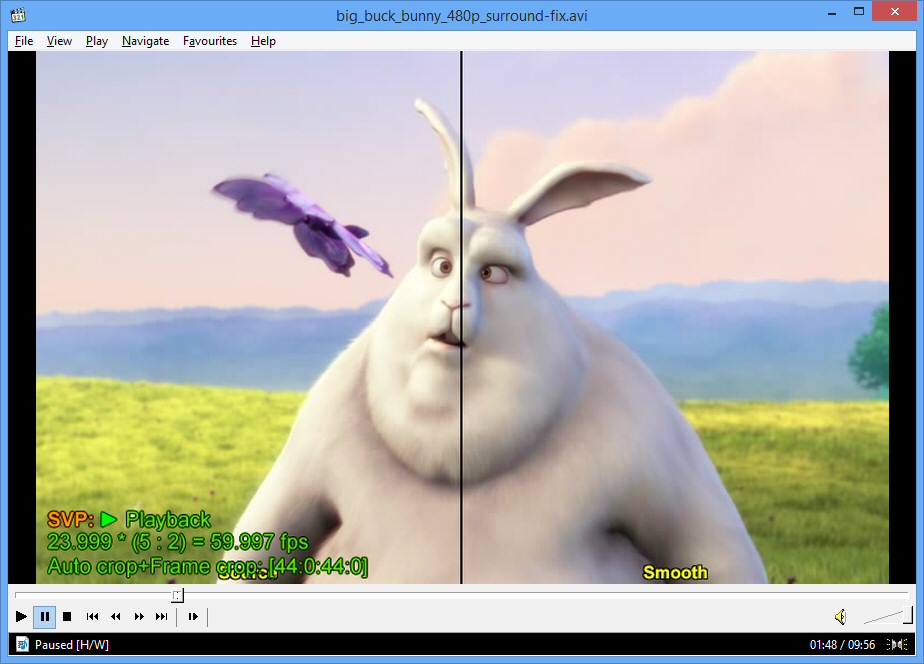Step forward one frame
Screen dimensions: 924x664
[x=193, y=616]
